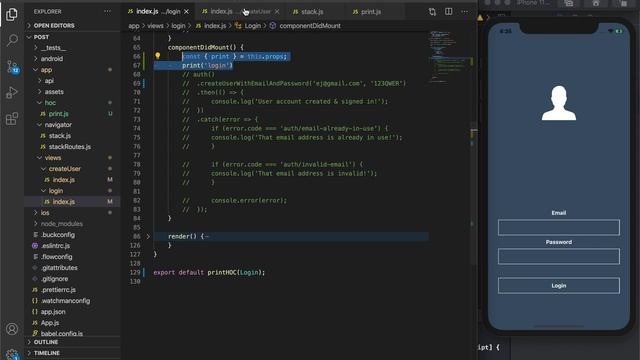Image resolution: width=640 pixels, height=360 pixels.
Task: Expand the ios folder
Action: [45, 213]
